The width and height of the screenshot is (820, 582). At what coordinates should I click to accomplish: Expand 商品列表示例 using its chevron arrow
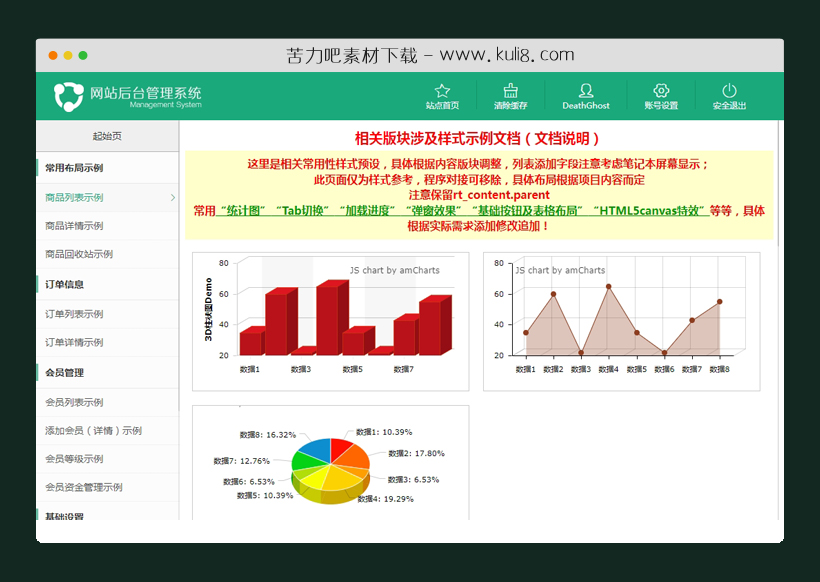[172, 198]
